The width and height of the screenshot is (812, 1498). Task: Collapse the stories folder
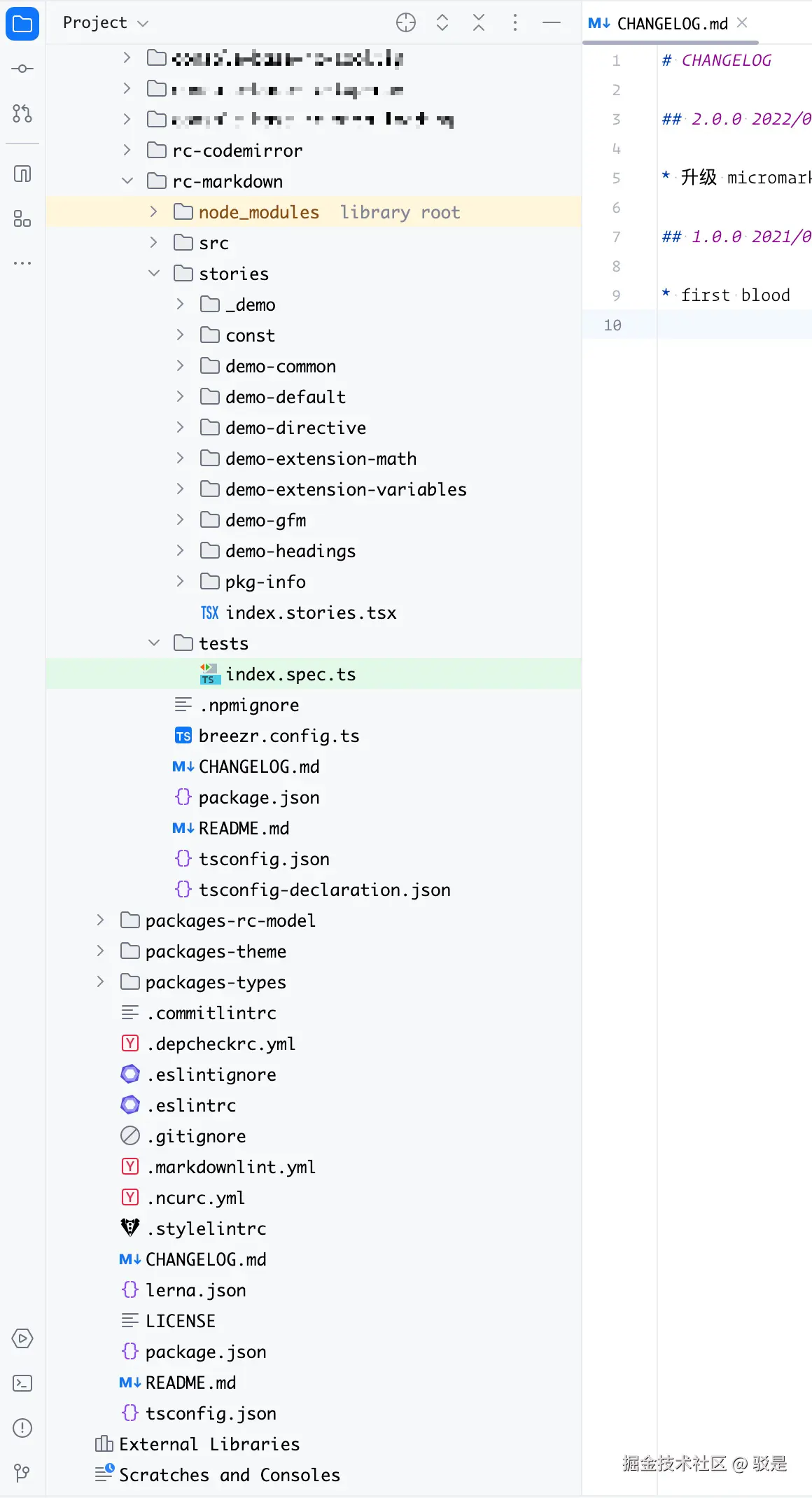(154, 274)
